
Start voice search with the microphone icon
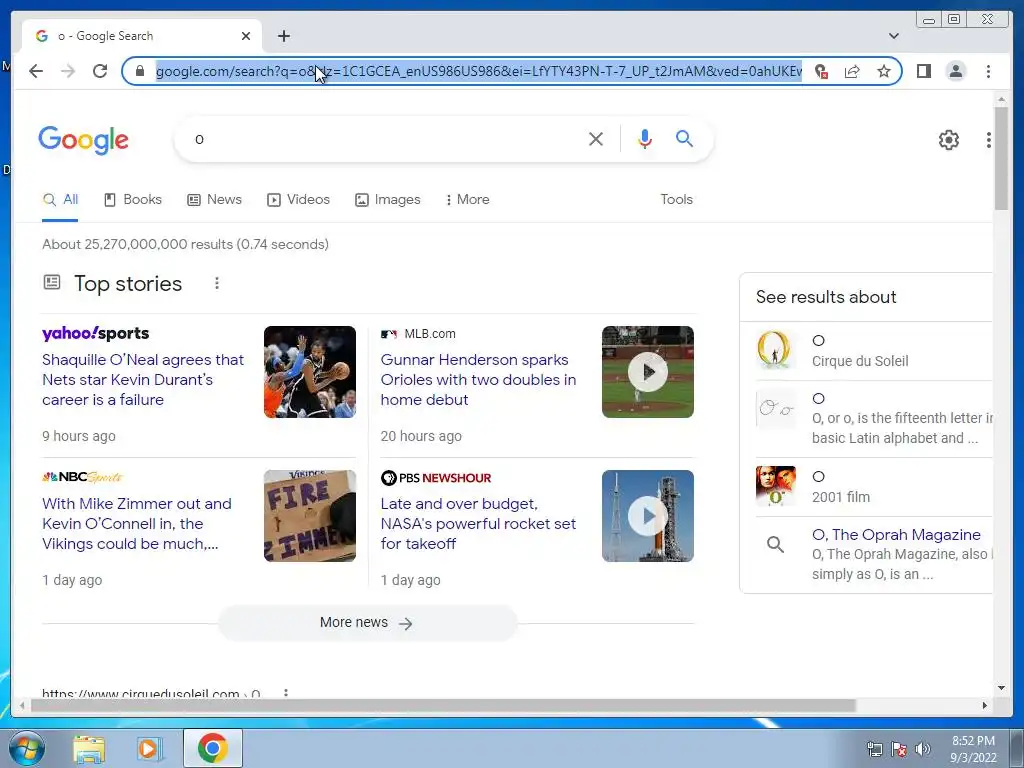click(x=645, y=139)
